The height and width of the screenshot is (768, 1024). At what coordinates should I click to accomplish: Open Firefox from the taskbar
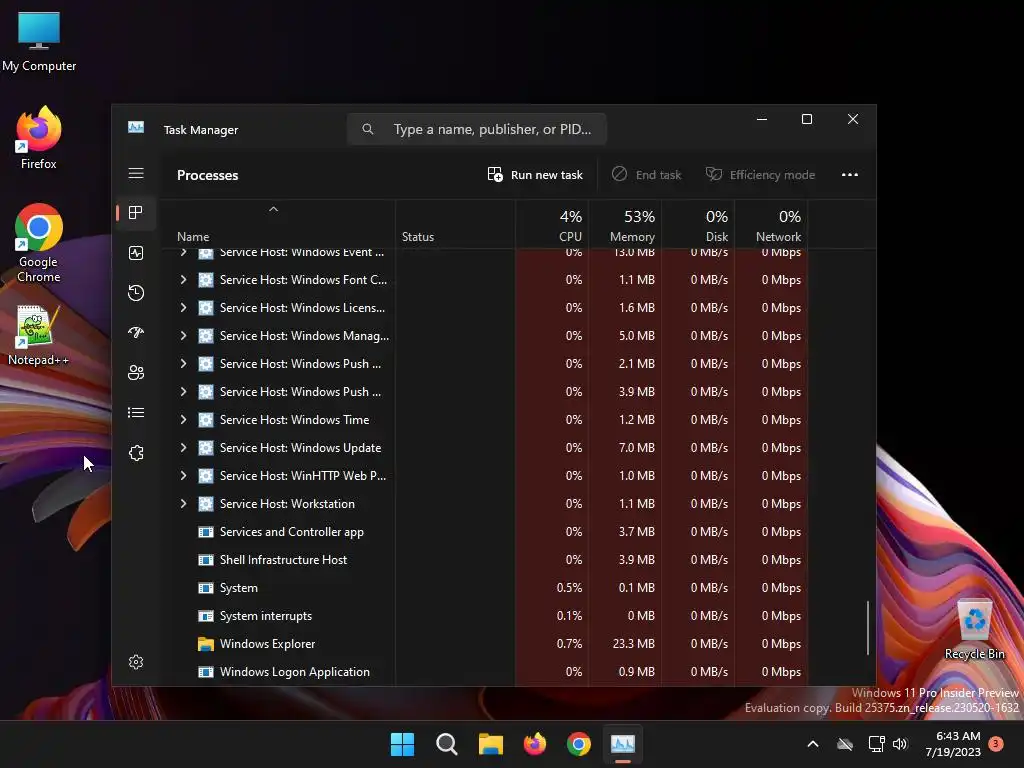click(535, 744)
